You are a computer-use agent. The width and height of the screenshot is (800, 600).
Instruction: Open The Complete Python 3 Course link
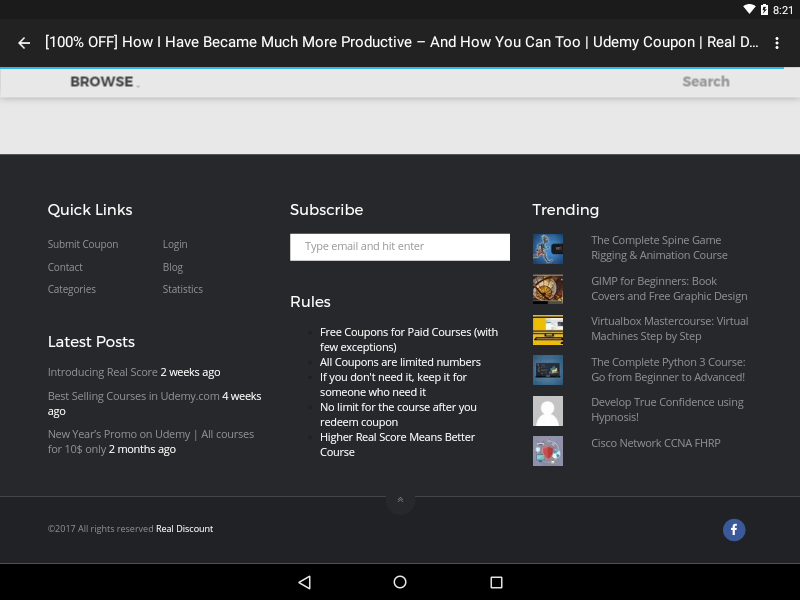click(x=668, y=369)
